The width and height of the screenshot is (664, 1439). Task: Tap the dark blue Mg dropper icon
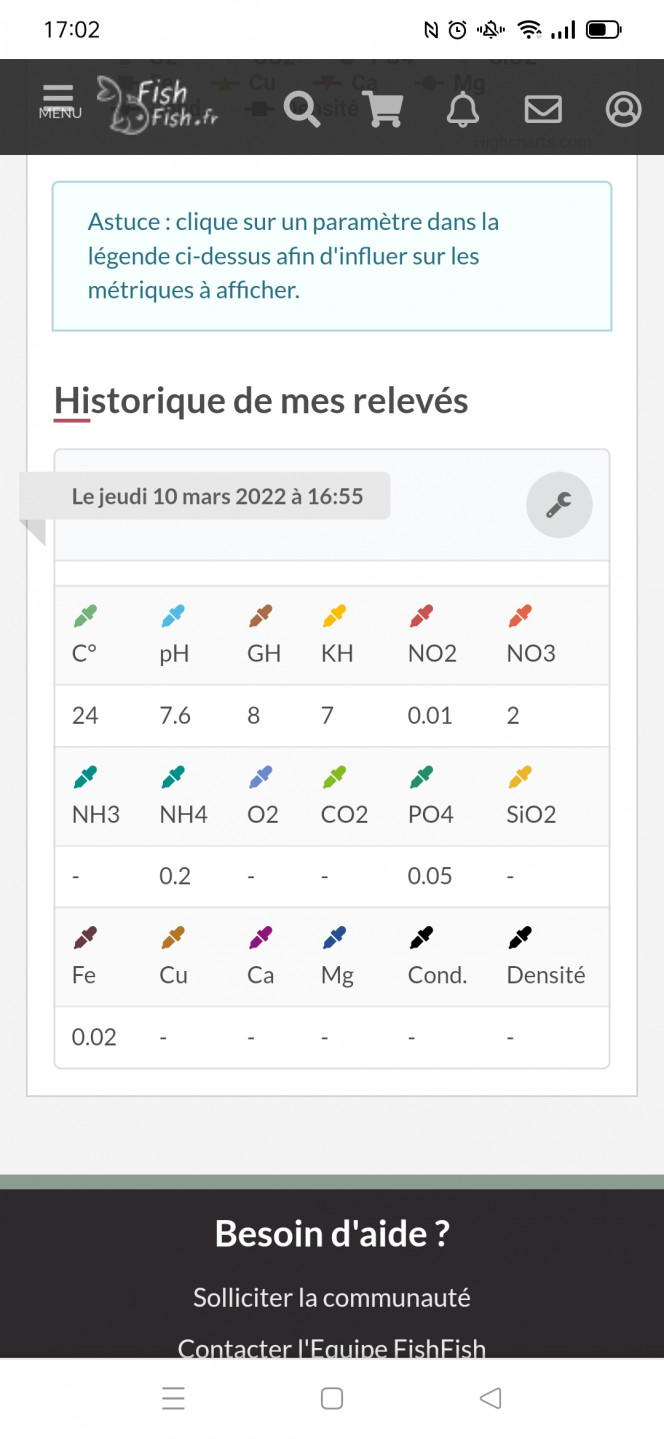coord(334,938)
